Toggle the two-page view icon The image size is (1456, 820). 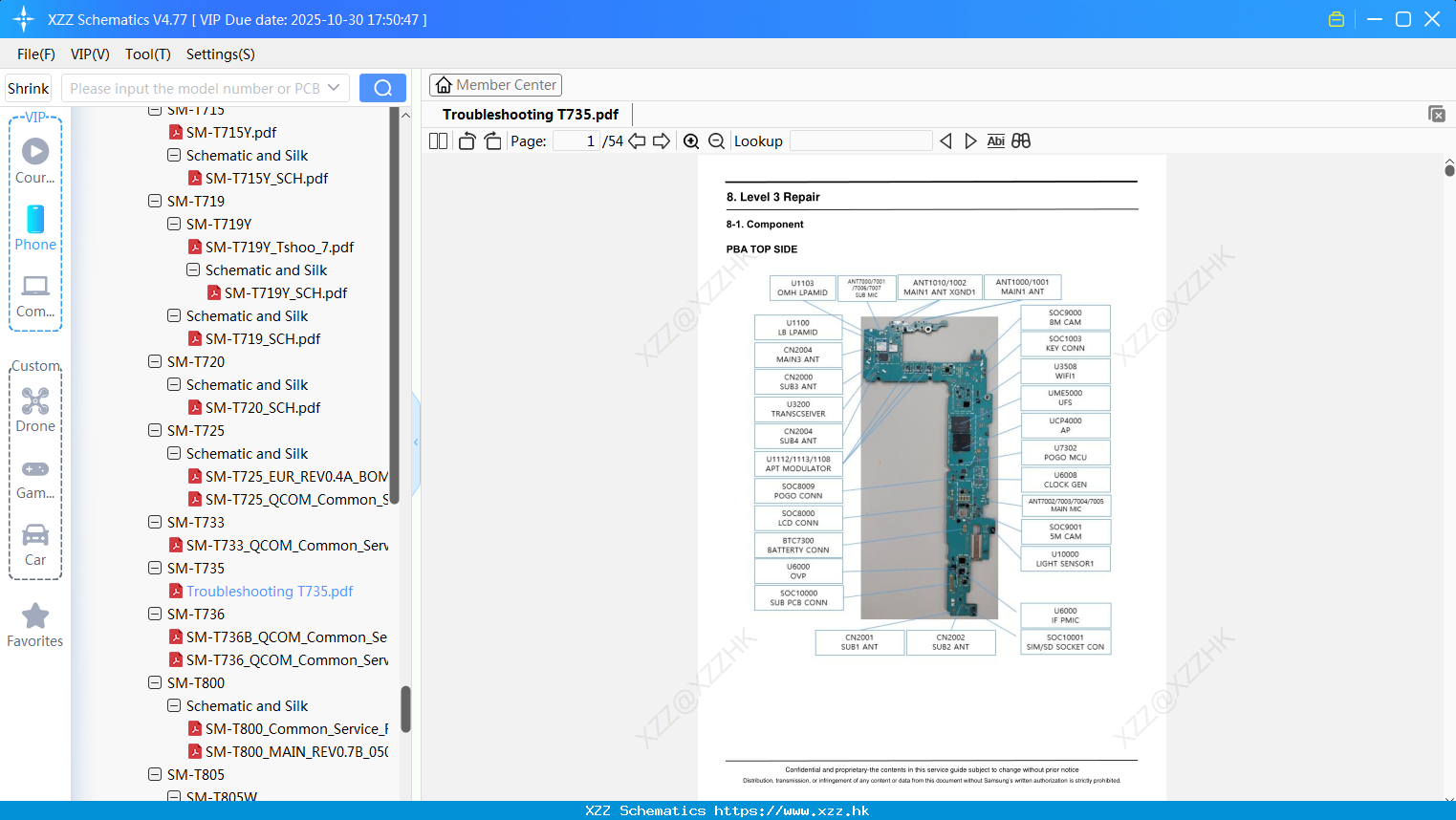(x=438, y=140)
